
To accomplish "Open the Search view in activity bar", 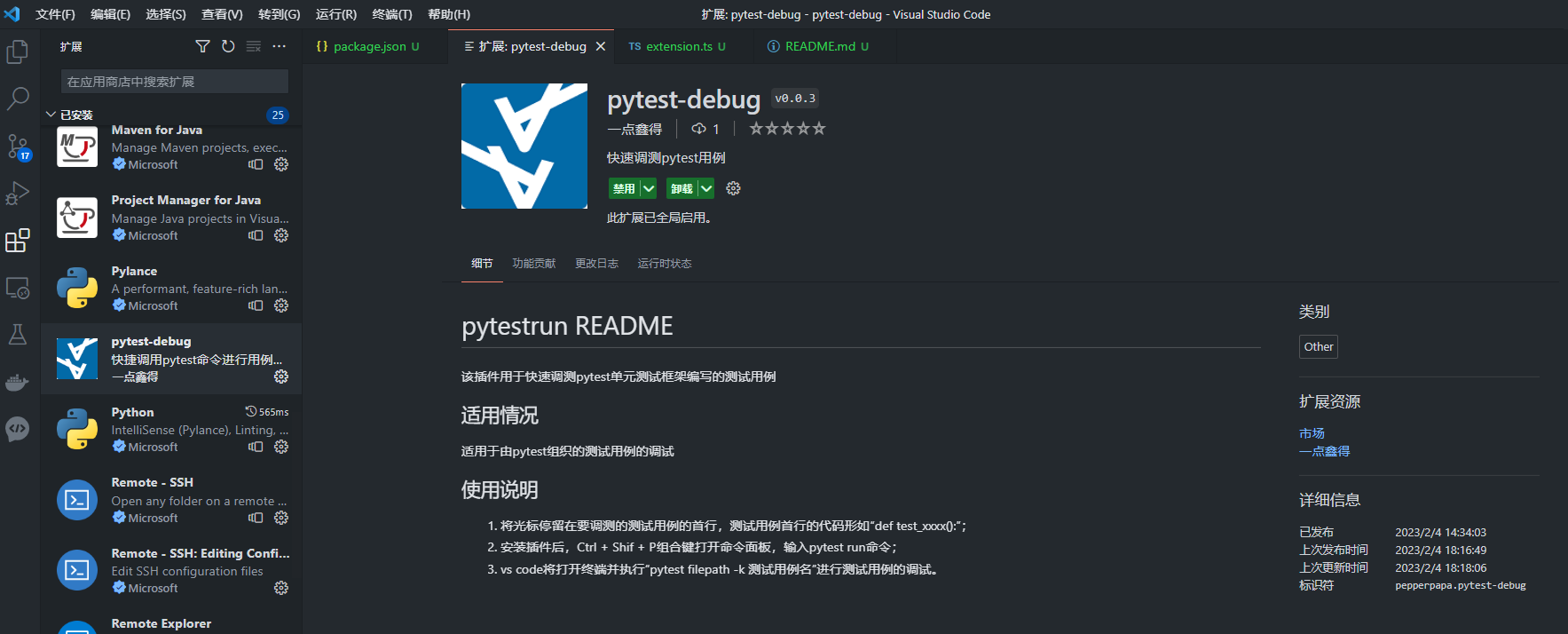I will [18, 99].
